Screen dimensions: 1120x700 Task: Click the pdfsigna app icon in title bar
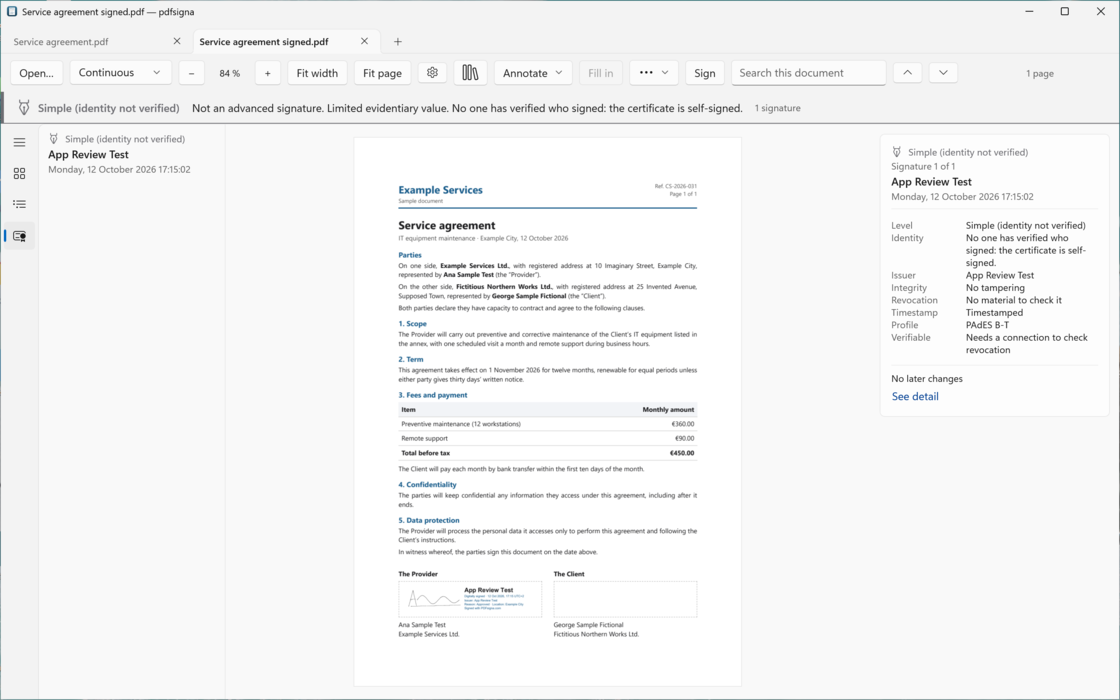11,11
